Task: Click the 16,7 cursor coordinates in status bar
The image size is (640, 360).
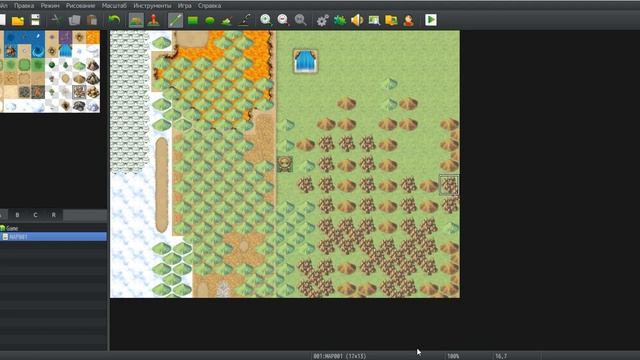Action: [501, 356]
